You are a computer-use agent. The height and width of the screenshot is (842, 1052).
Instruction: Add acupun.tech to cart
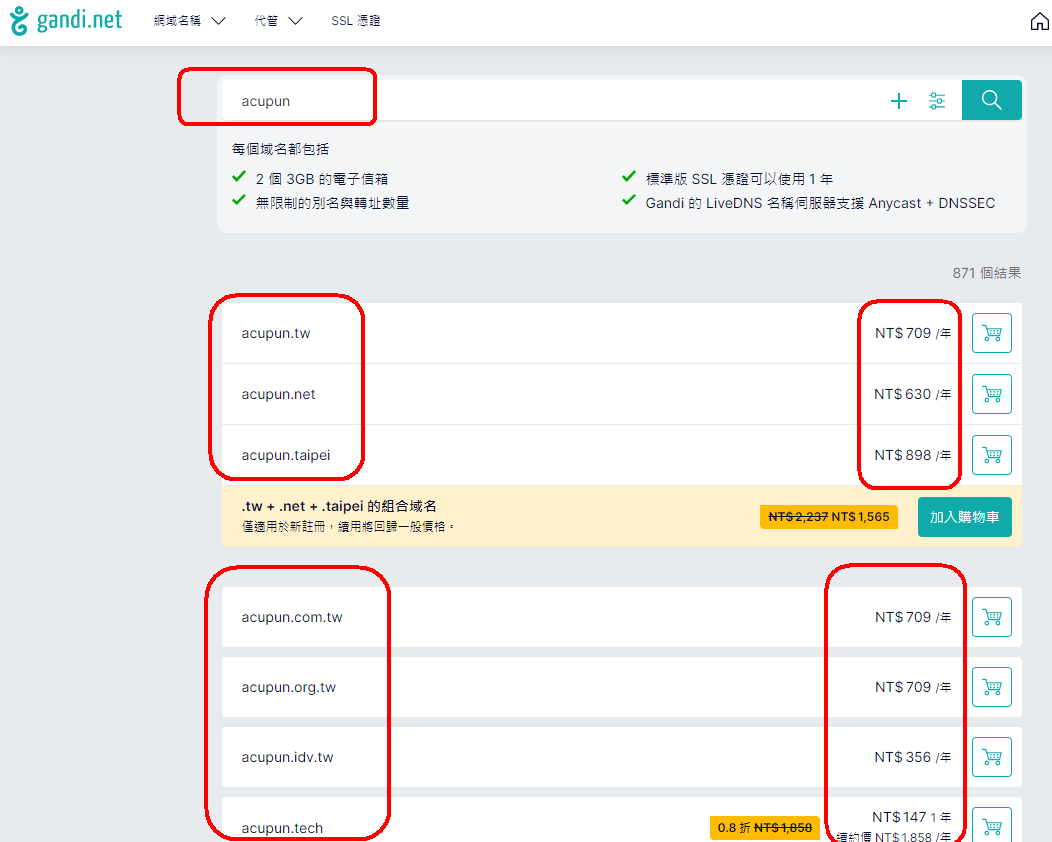991,825
